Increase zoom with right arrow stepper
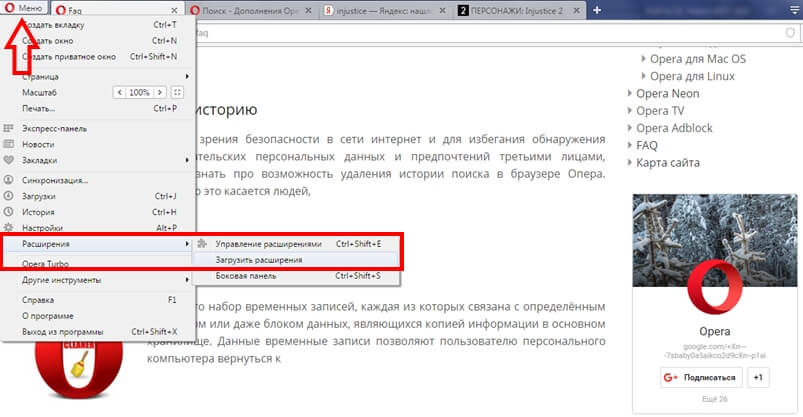The width and height of the screenshot is (803, 417). tap(160, 92)
